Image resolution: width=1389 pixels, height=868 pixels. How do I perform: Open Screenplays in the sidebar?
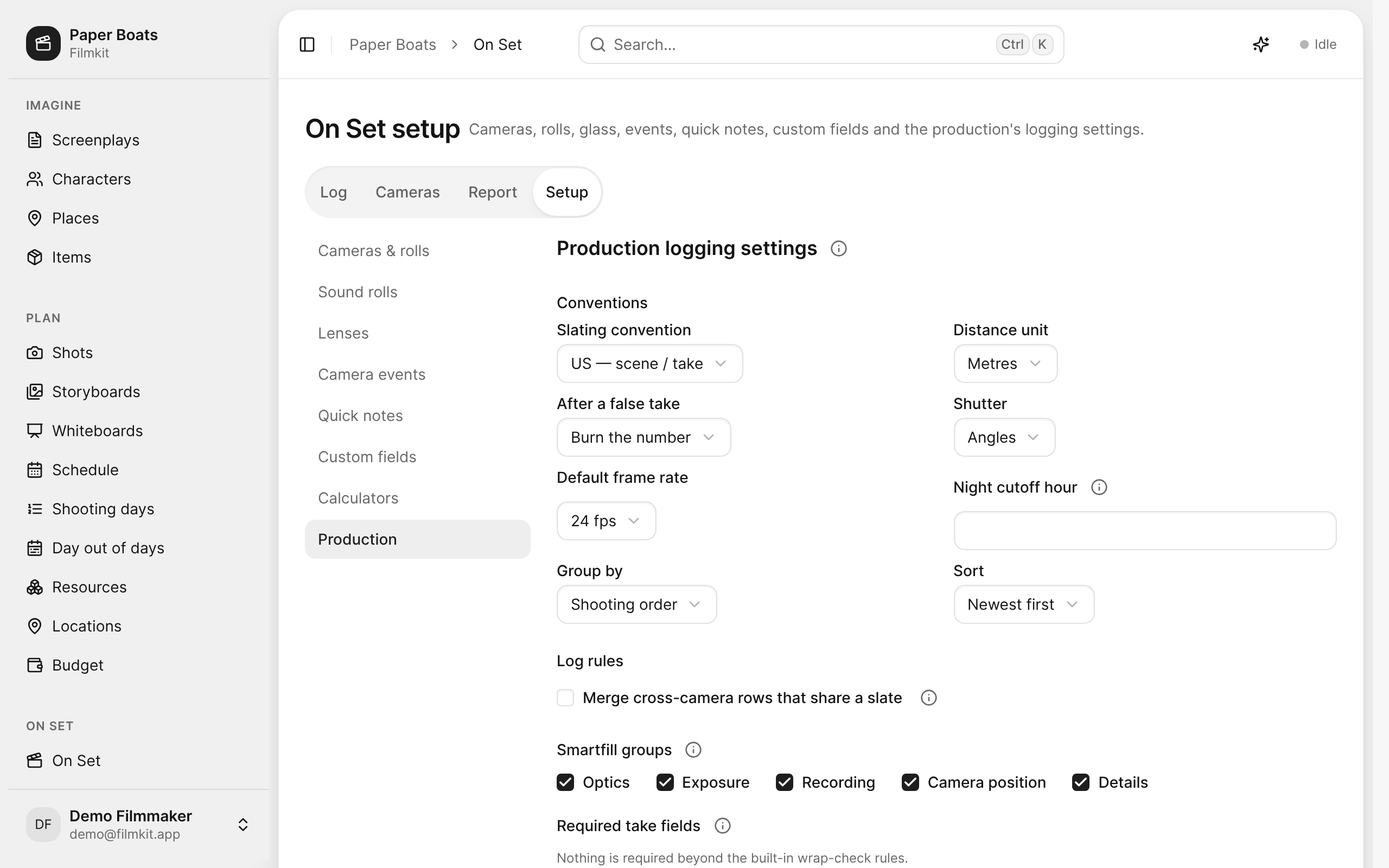click(x=138, y=140)
